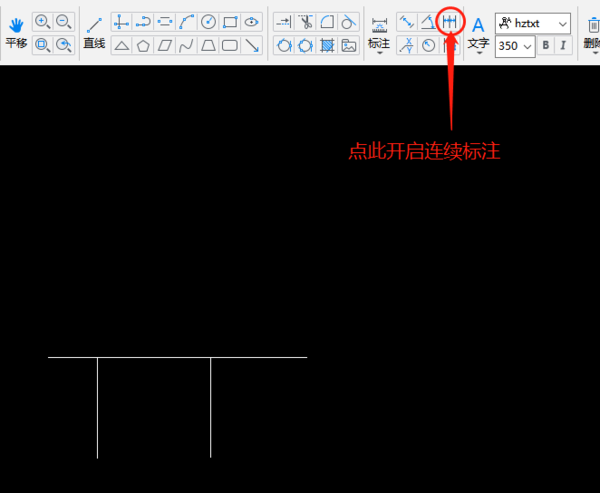Image resolution: width=600 pixels, height=493 pixels.
Task: Toggle italic I text formatting
Action: [x=563, y=45]
